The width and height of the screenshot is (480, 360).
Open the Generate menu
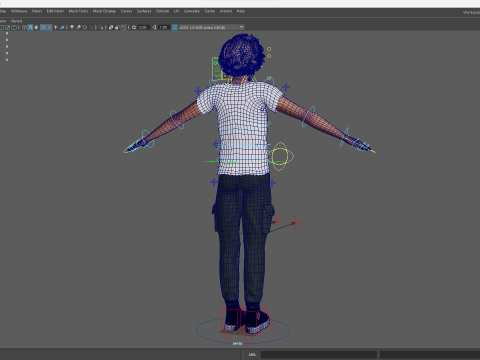[x=192, y=11]
